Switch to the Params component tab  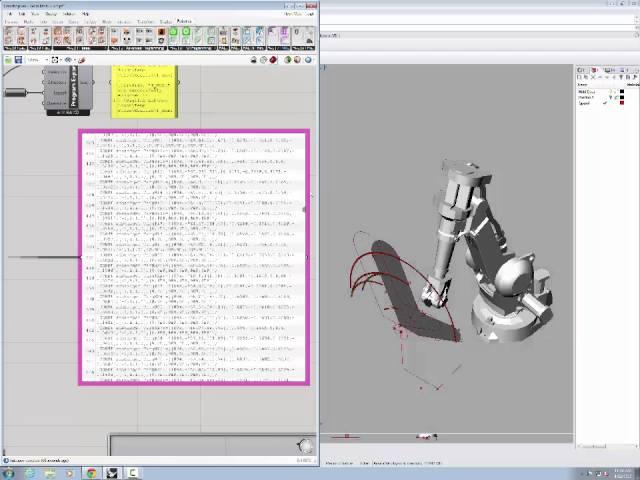11,22
